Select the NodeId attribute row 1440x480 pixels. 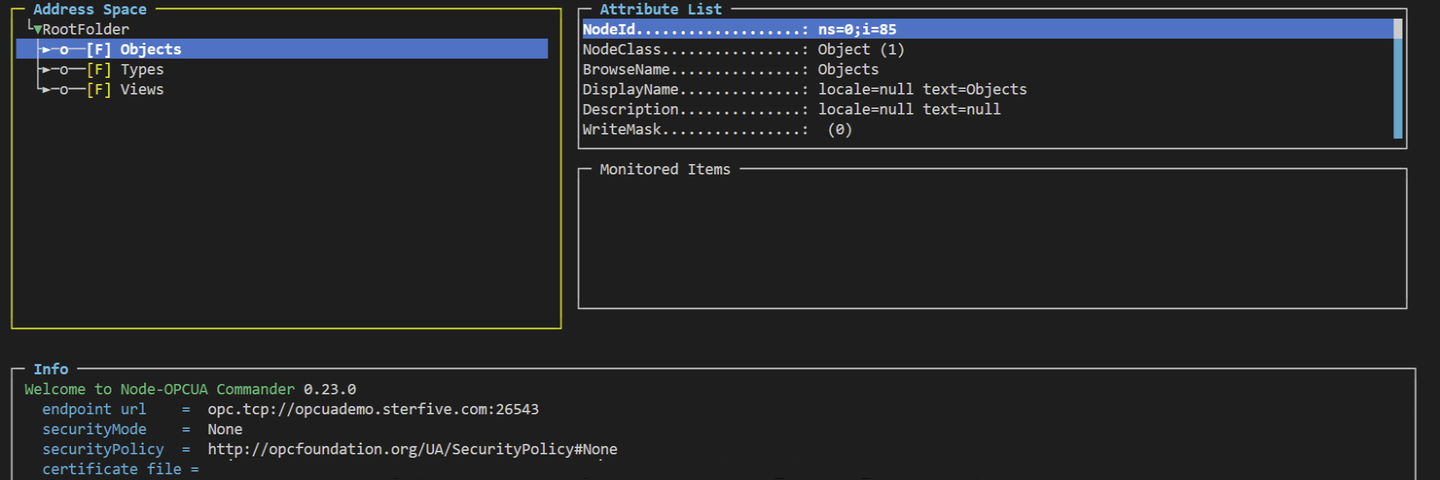click(740, 29)
